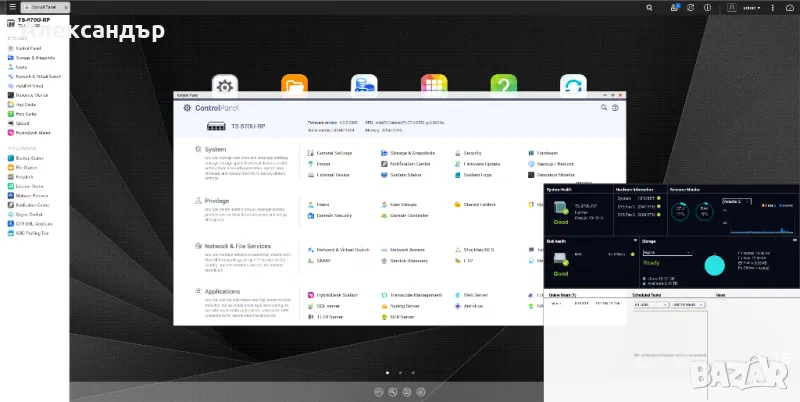Select Network & File Services category heading
The height and width of the screenshot is (402, 800).
coord(238,246)
